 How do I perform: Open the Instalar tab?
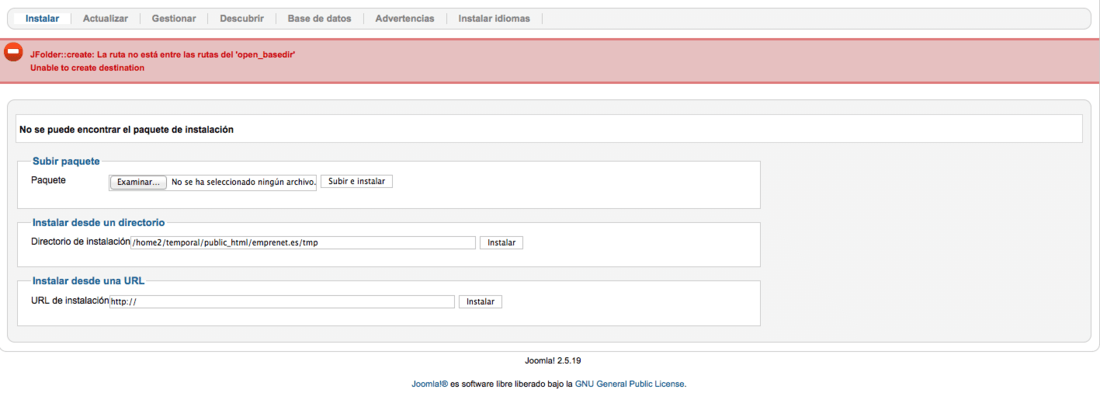42,19
